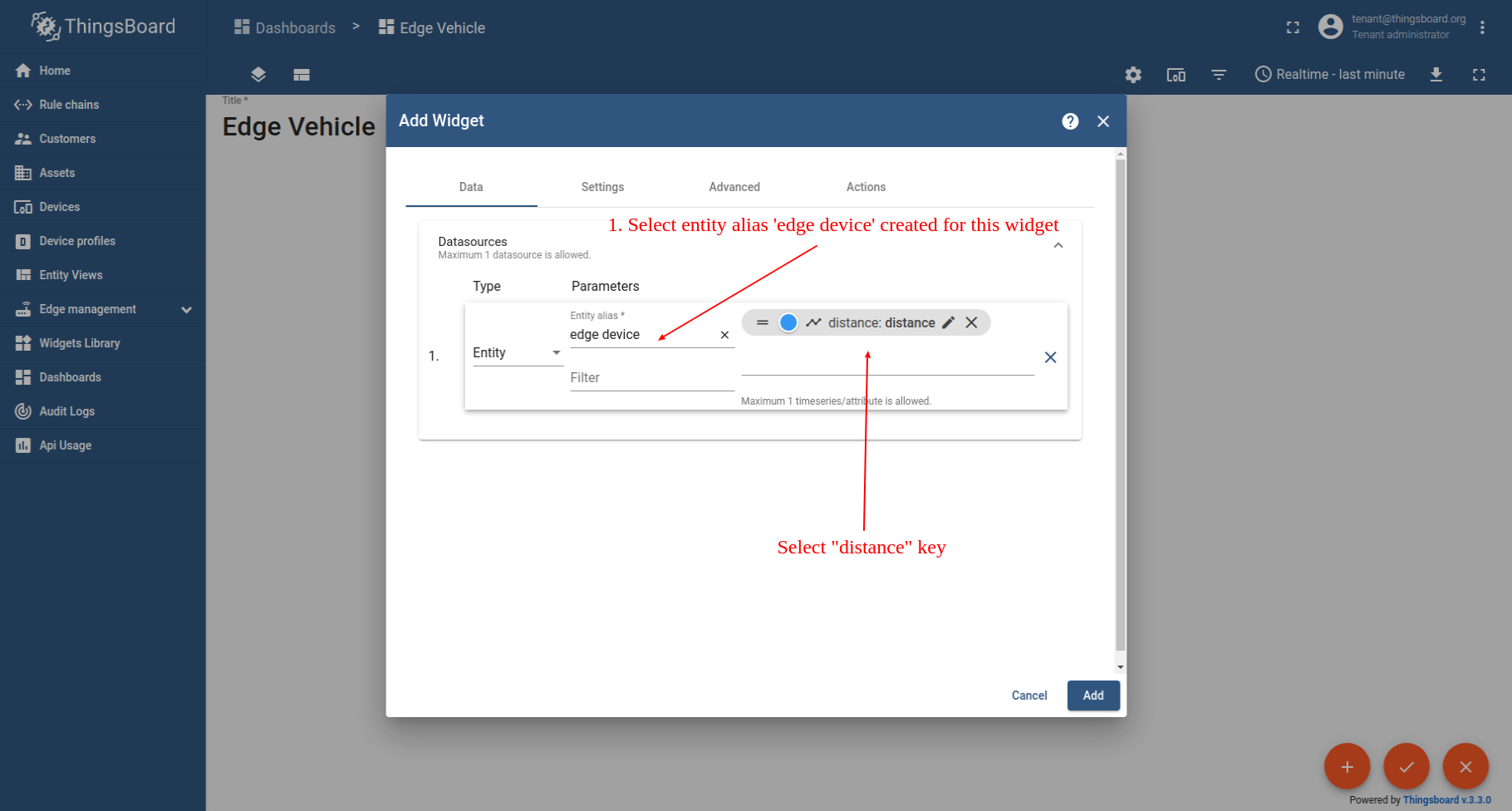The width and height of the screenshot is (1512, 811).
Task: Open distance key color picker
Action: (x=788, y=322)
